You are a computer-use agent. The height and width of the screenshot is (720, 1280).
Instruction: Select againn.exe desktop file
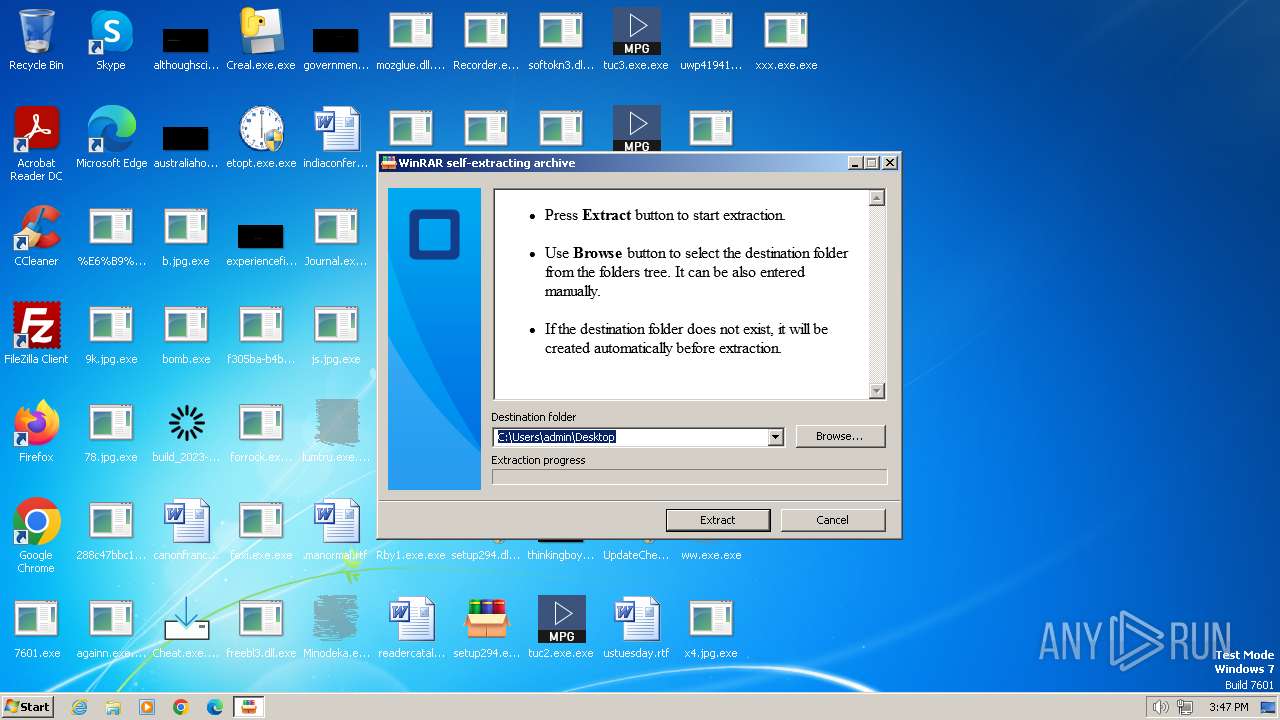[x=111, y=628]
